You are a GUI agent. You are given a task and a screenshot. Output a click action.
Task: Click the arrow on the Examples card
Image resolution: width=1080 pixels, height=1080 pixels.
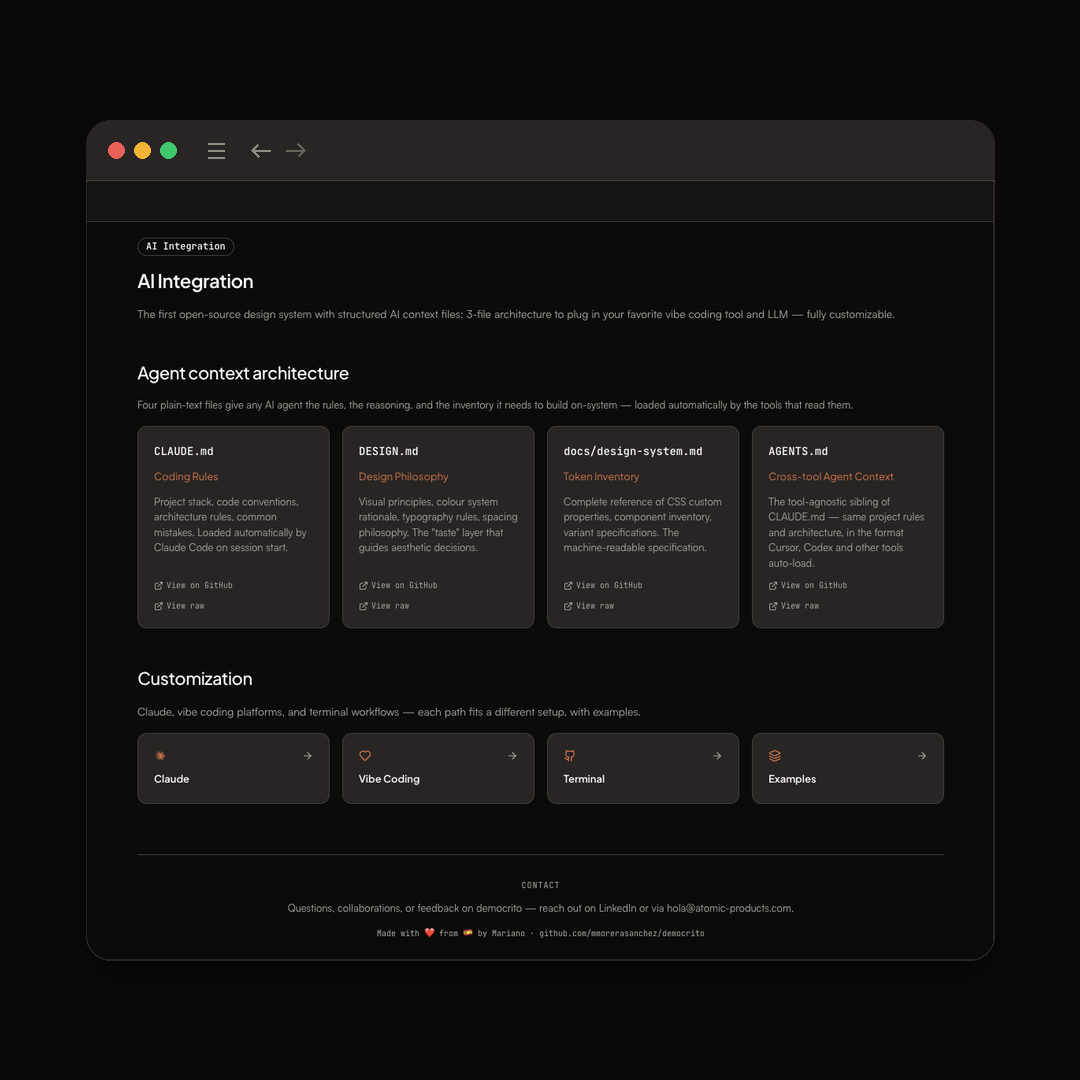point(922,756)
